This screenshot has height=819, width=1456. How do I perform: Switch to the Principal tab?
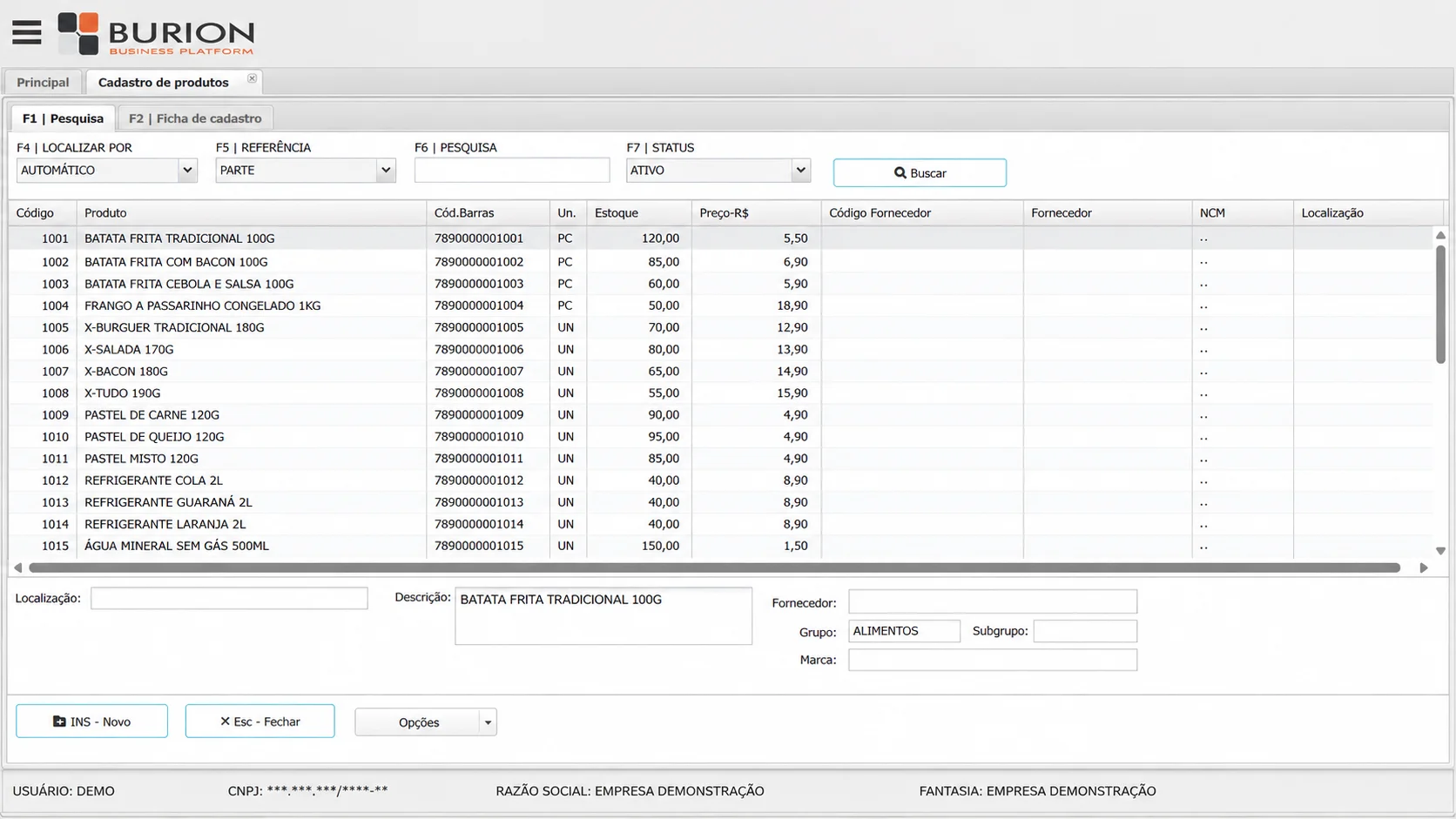tap(43, 83)
